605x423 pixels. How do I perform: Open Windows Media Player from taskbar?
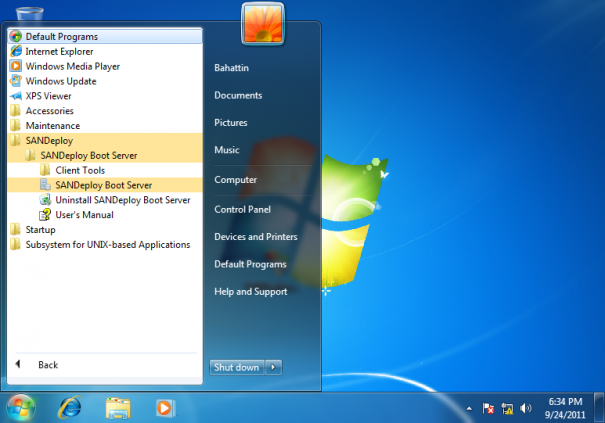pos(166,408)
